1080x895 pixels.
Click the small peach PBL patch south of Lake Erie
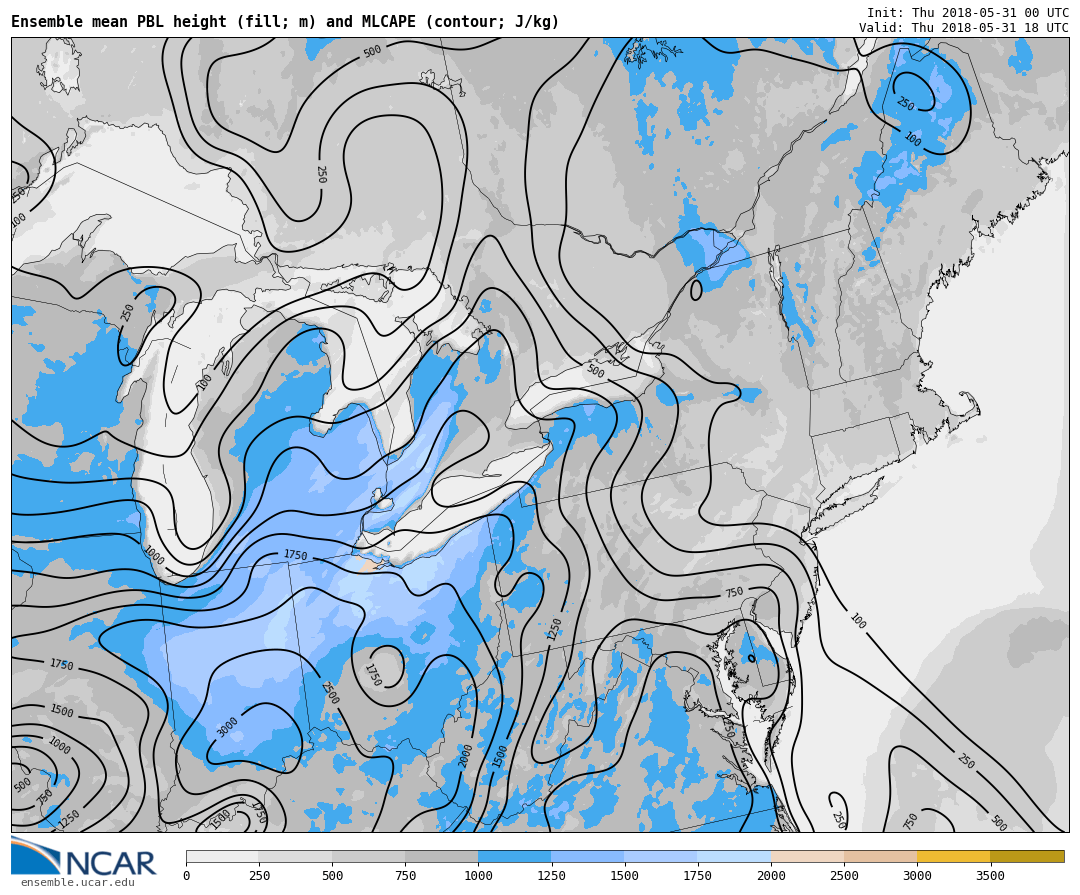tap(371, 565)
